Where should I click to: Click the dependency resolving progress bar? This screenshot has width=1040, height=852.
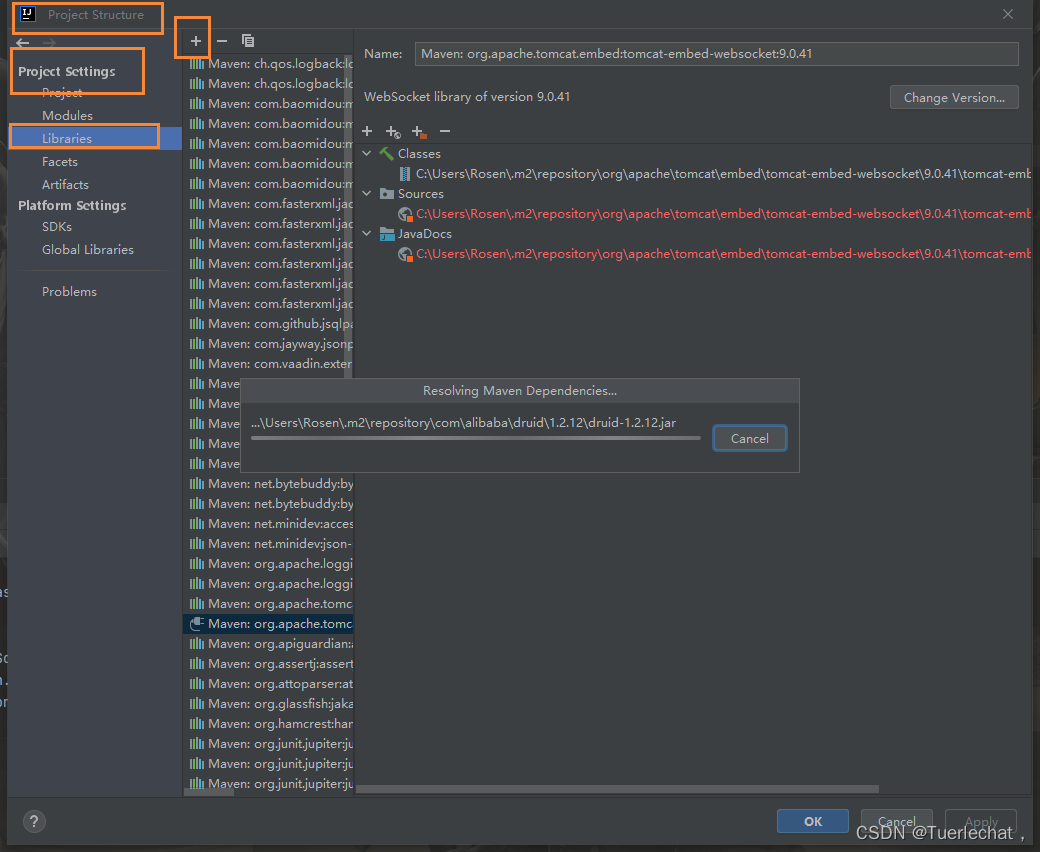(x=476, y=438)
